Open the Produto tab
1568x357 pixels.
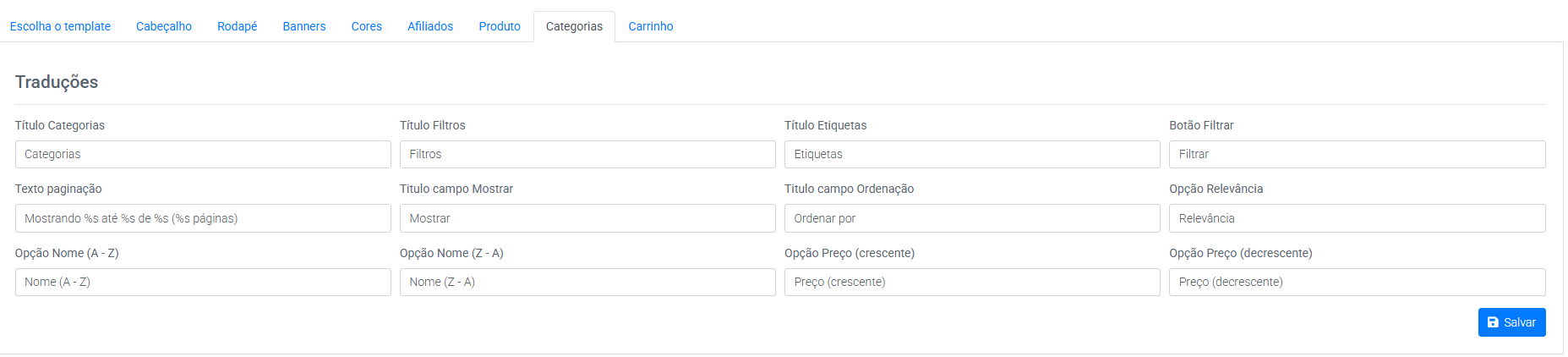[x=500, y=26]
